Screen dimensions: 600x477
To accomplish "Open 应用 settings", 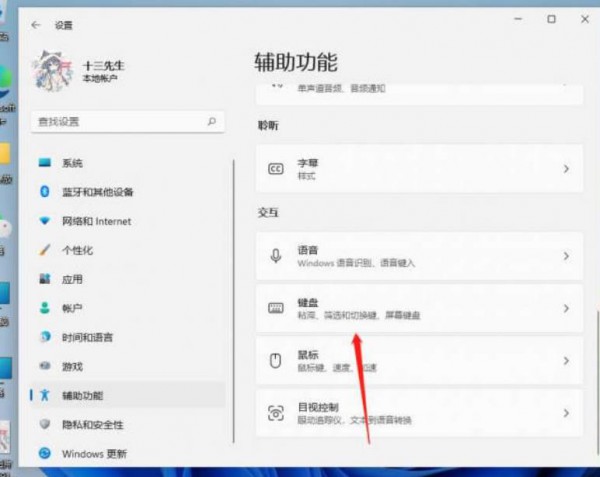I will pos(127,279).
